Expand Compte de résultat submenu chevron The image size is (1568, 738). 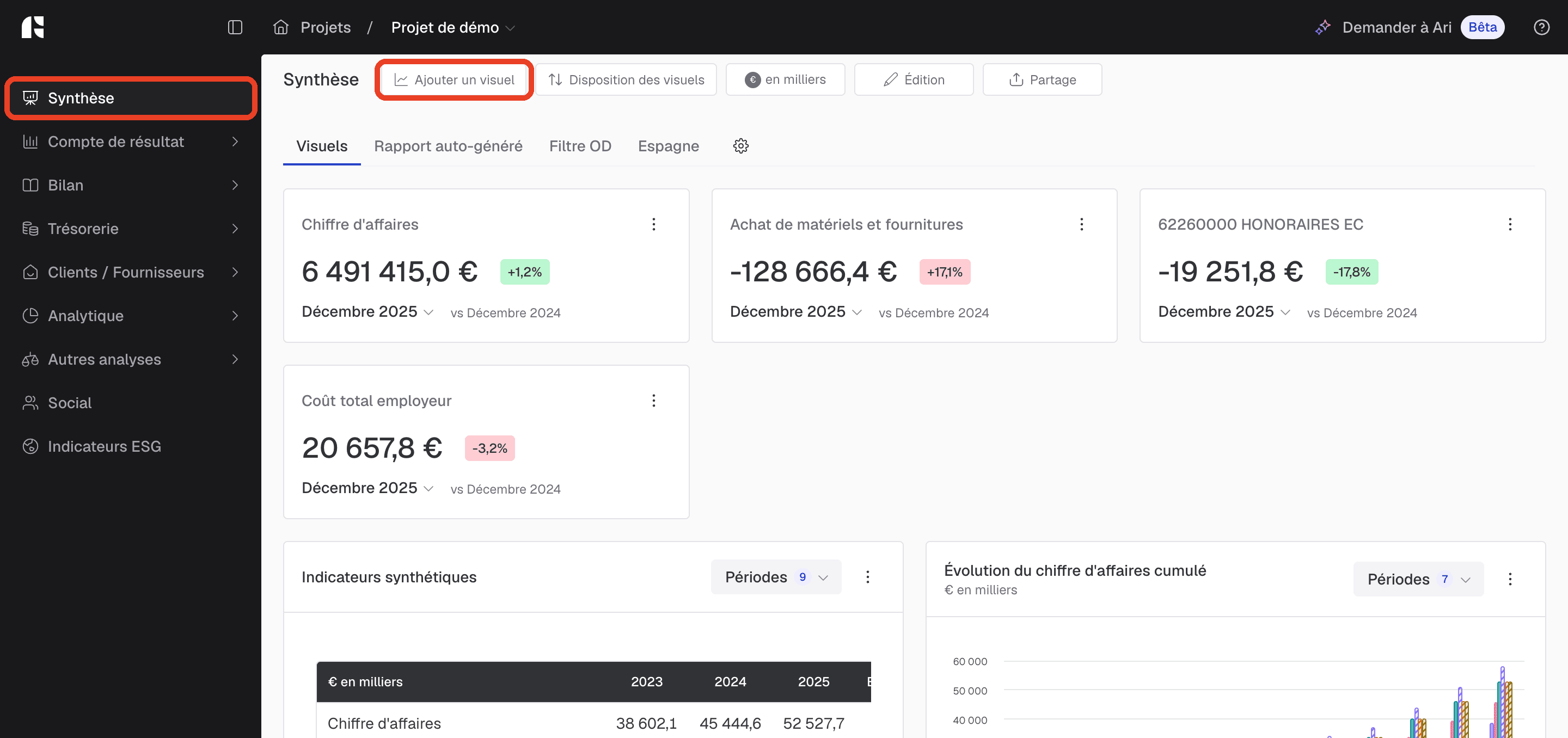(x=235, y=142)
